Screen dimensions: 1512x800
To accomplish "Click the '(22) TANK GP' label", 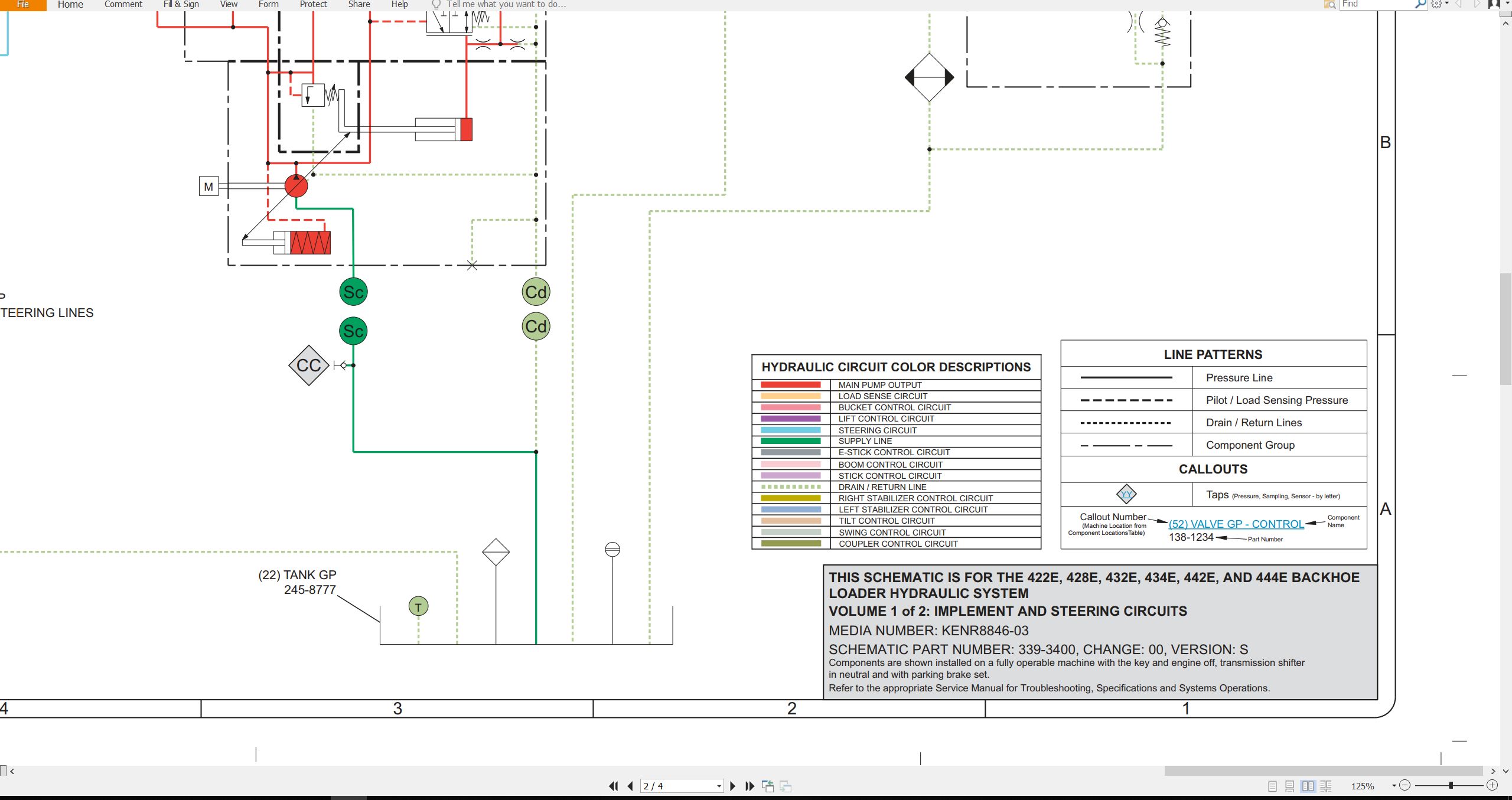I will click(x=297, y=575).
